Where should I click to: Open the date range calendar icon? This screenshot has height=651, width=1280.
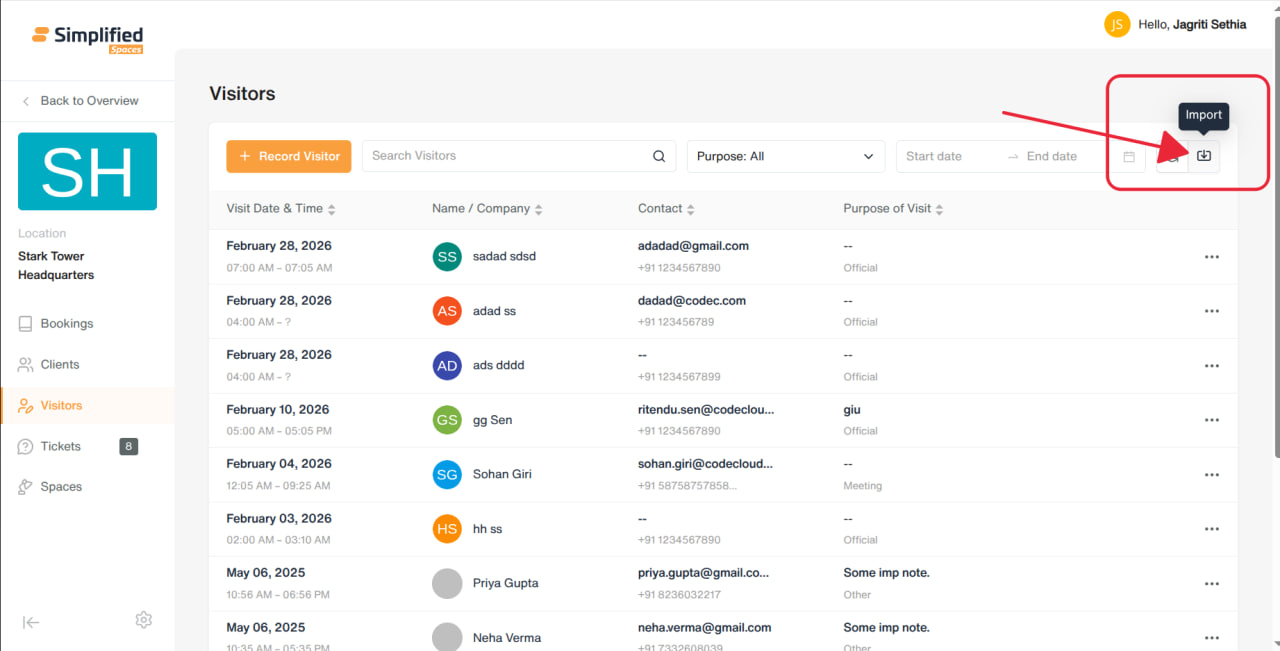click(1129, 156)
